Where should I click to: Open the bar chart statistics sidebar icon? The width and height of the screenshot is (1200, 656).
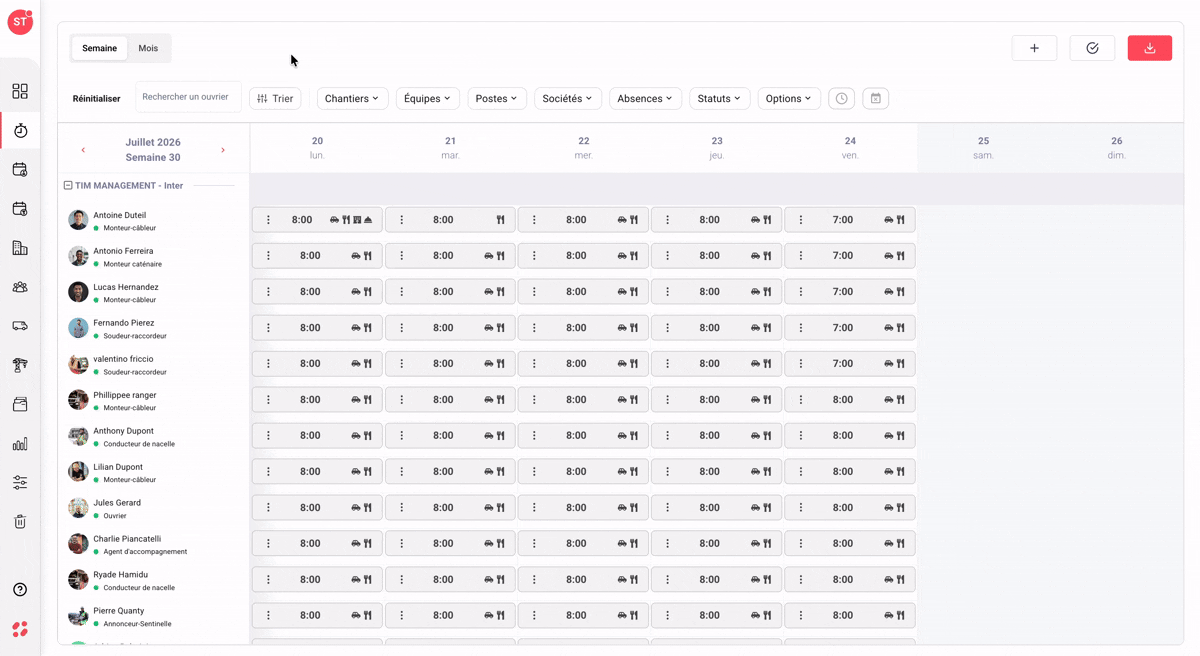pyautogui.click(x=20, y=443)
